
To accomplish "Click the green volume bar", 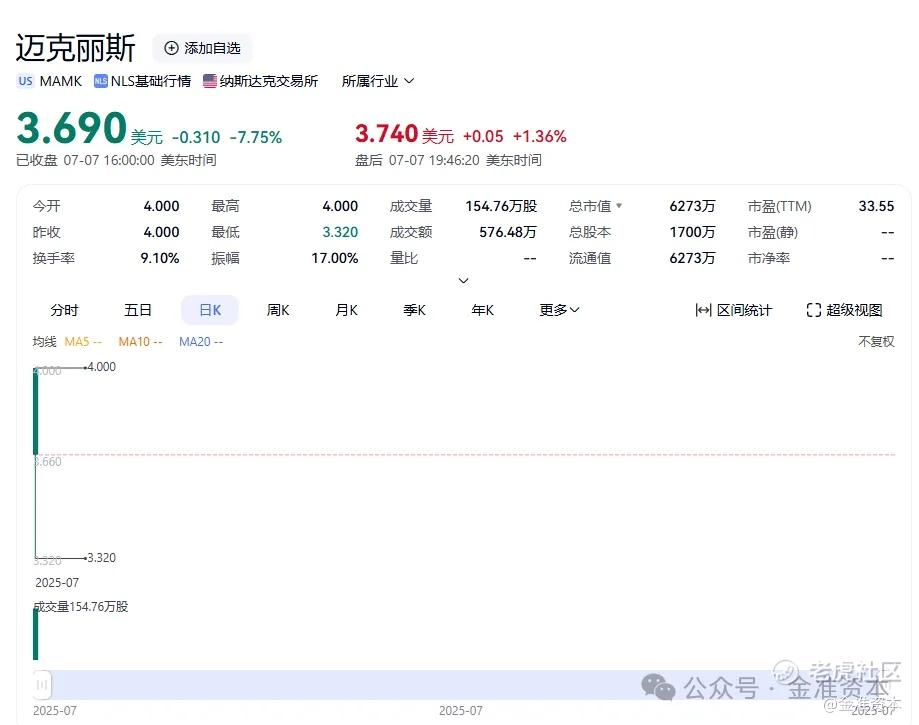I will (36, 634).
